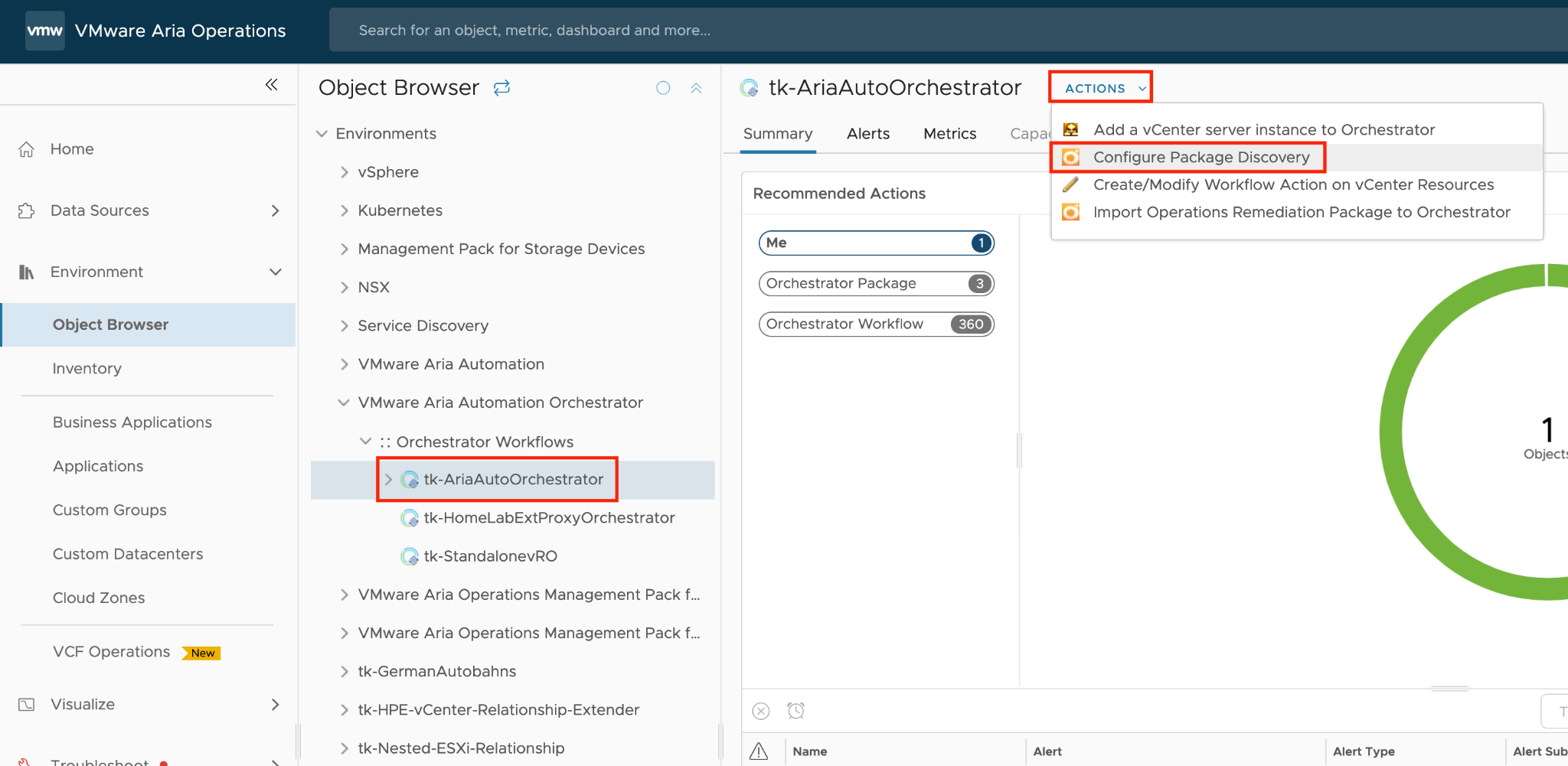This screenshot has width=1568, height=766.
Task: Open Business Applications page
Action: pos(132,422)
